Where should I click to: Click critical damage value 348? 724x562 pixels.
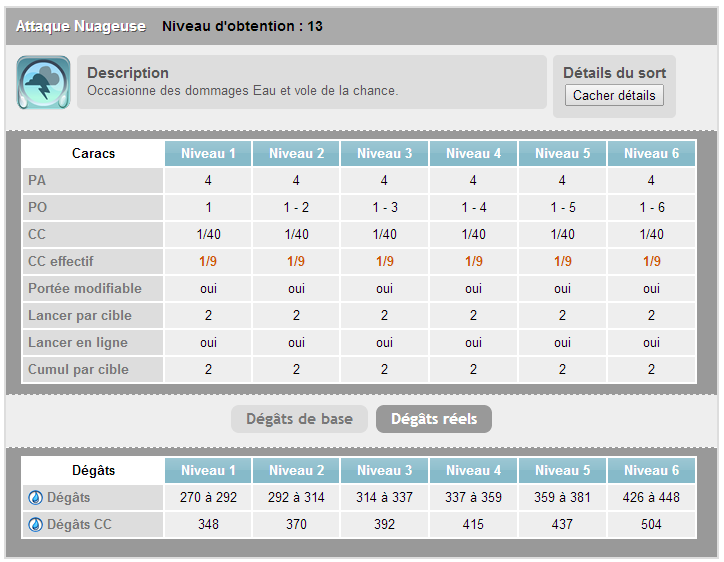[x=208, y=525]
